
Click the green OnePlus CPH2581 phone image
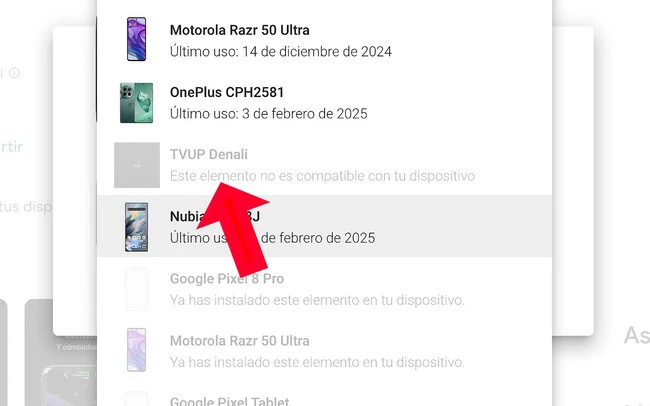(x=136, y=103)
